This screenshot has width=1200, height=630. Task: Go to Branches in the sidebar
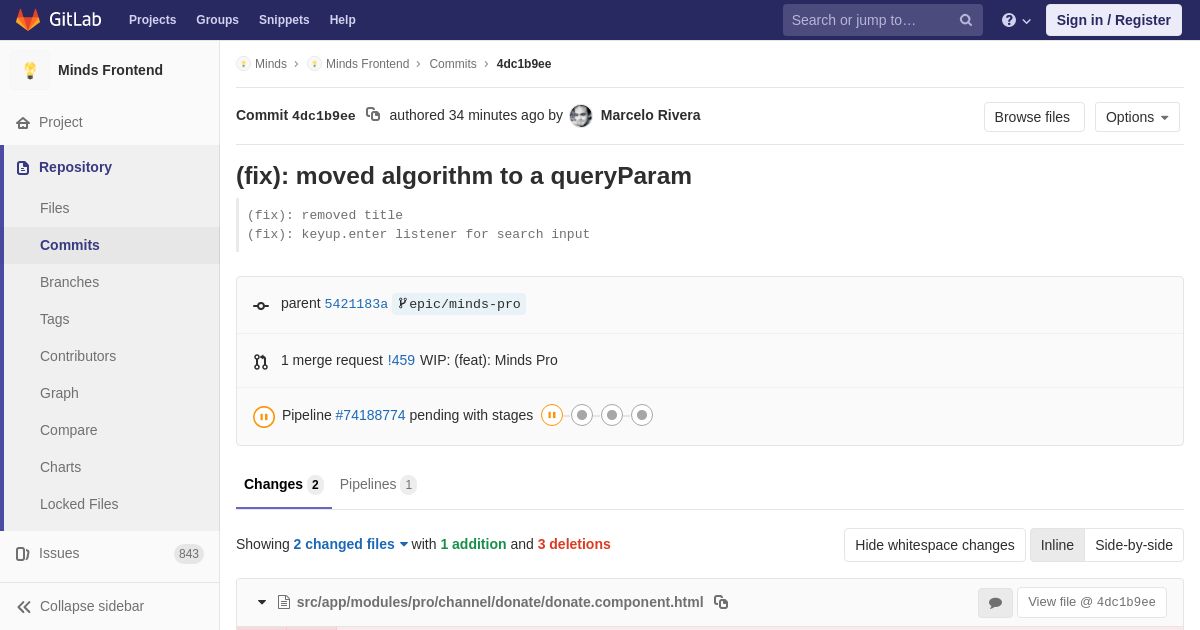[x=69, y=282]
